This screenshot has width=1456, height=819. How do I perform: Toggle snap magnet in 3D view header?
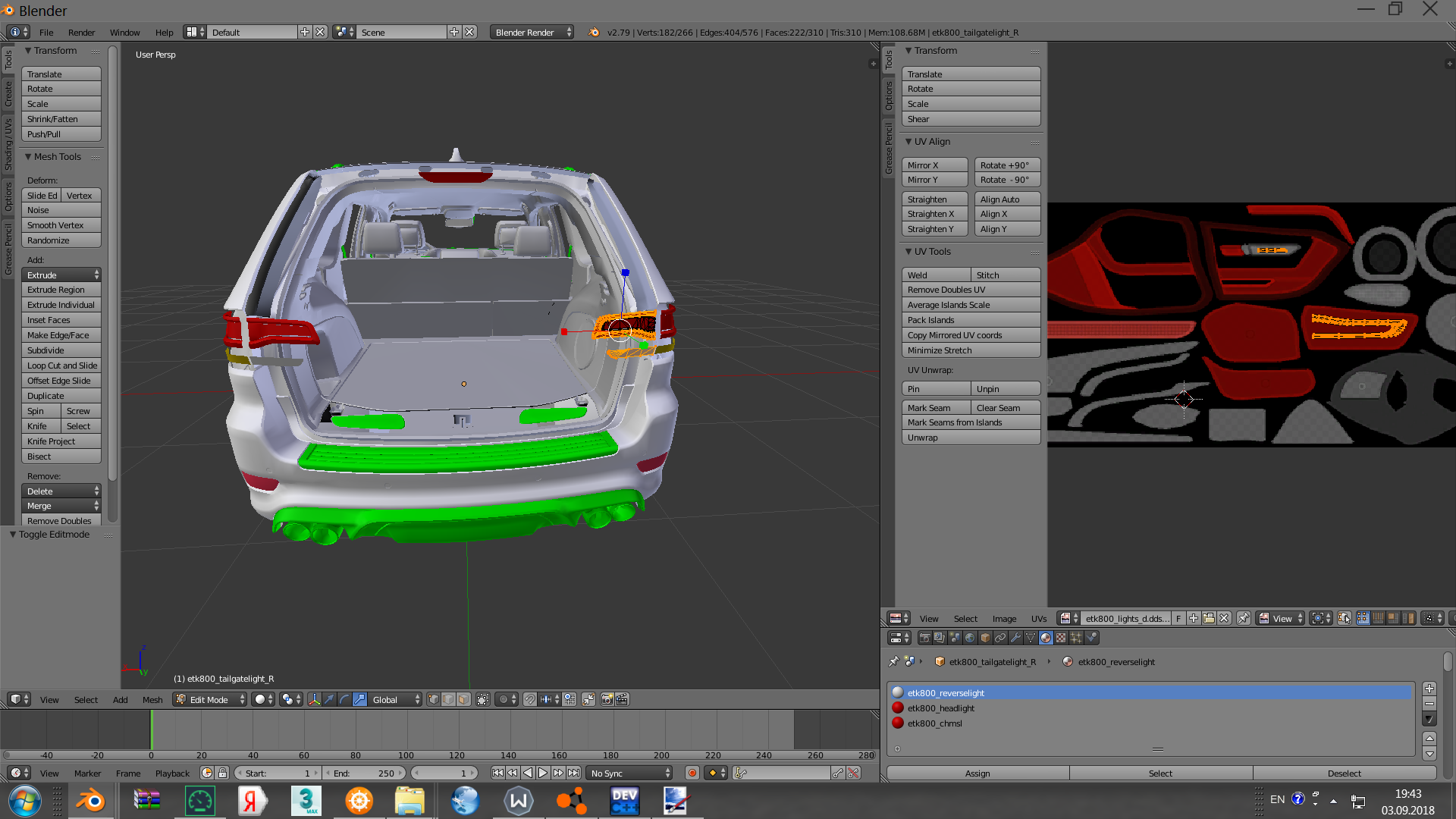530,699
